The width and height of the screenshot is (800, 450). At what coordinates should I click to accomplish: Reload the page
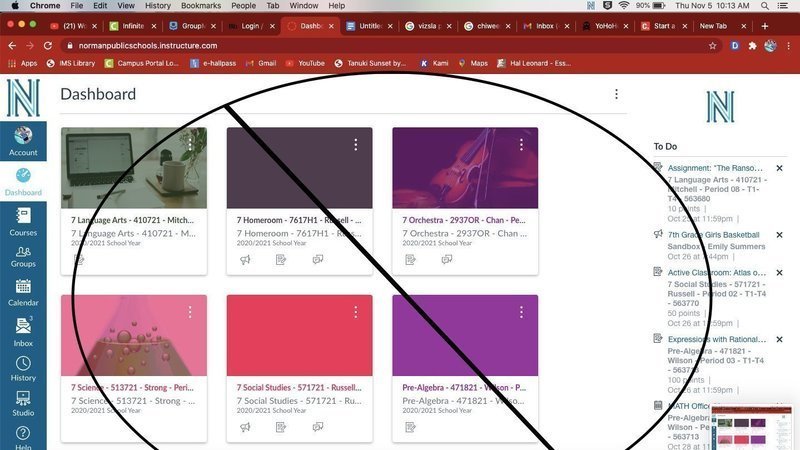pos(47,45)
